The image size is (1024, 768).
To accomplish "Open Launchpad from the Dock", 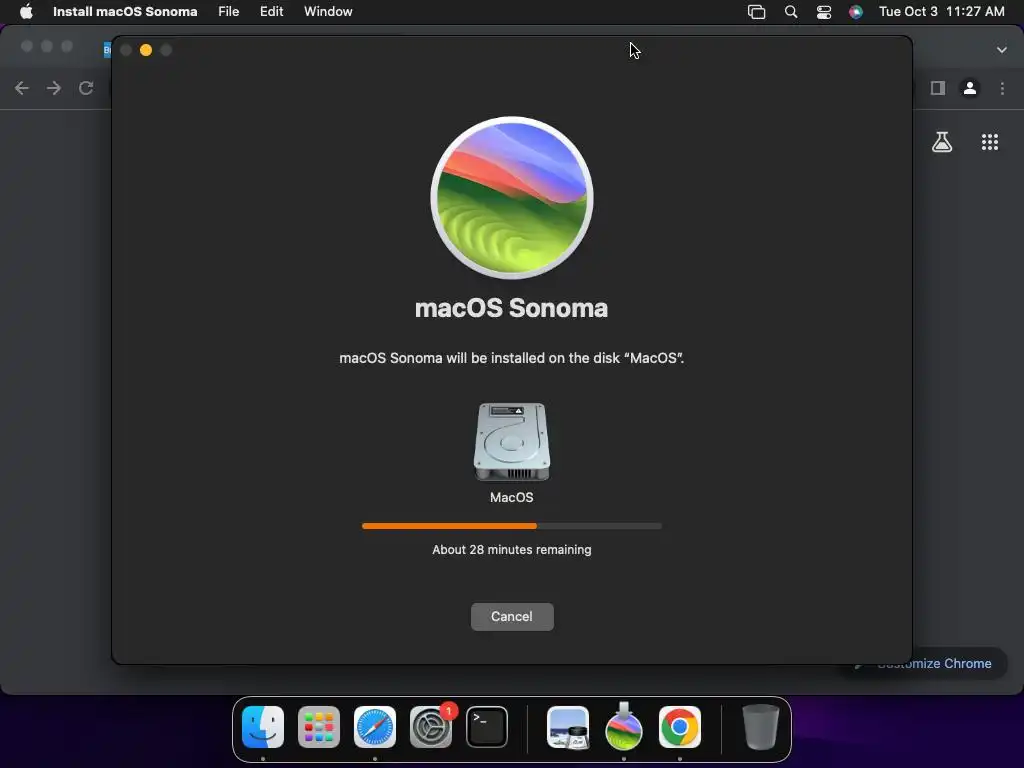I will tap(319, 727).
